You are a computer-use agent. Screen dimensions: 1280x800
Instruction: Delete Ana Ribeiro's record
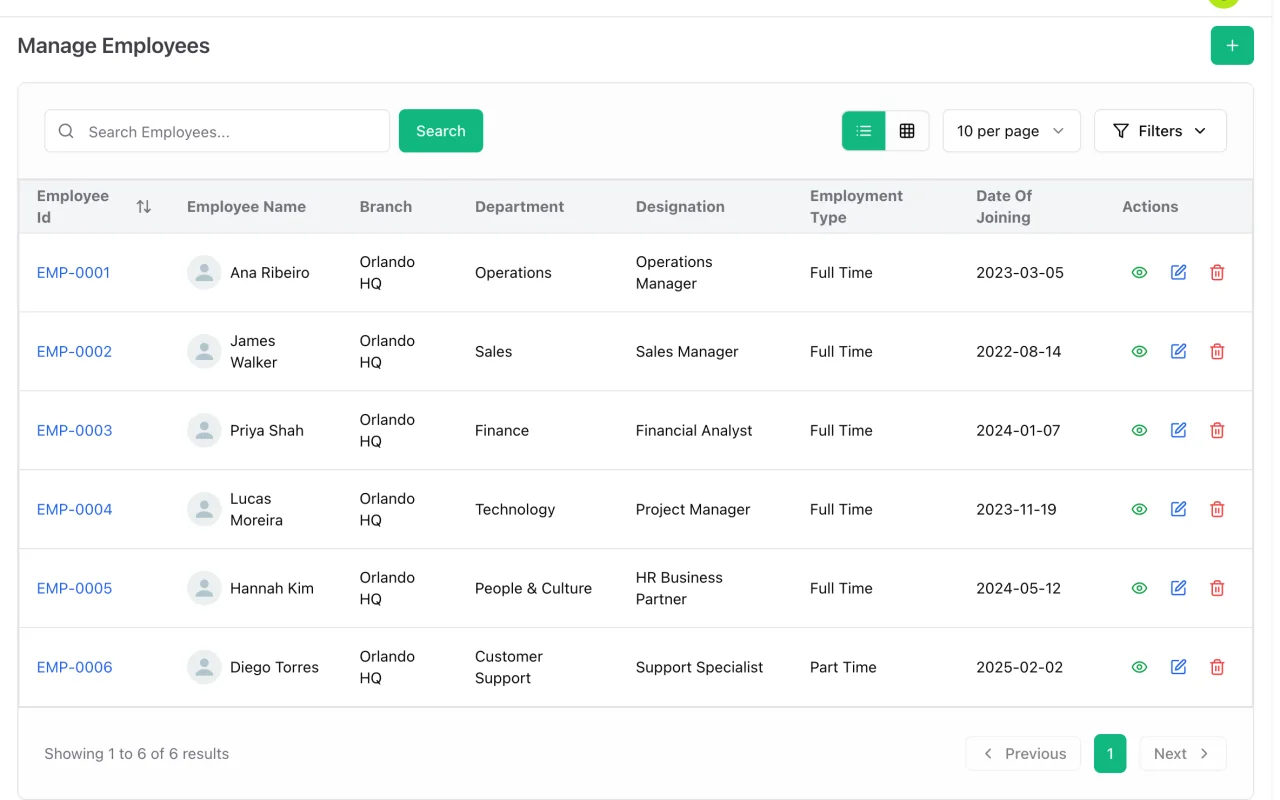[x=1217, y=272]
